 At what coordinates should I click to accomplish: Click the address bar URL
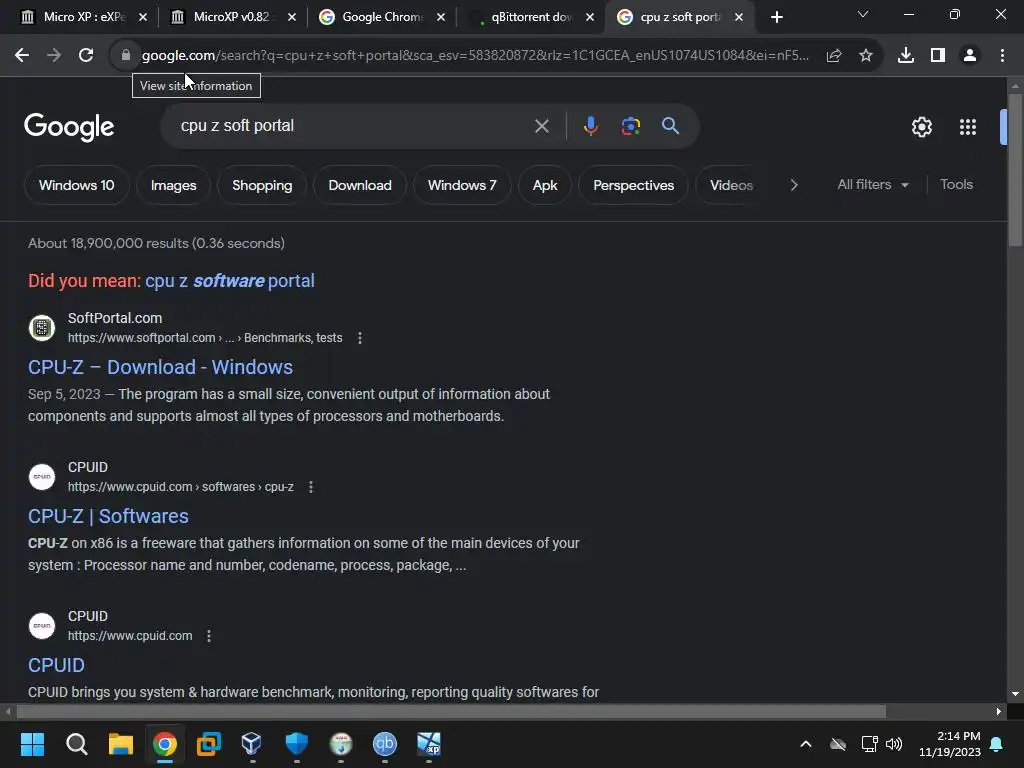pyautogui.click(x=475, y=56)
